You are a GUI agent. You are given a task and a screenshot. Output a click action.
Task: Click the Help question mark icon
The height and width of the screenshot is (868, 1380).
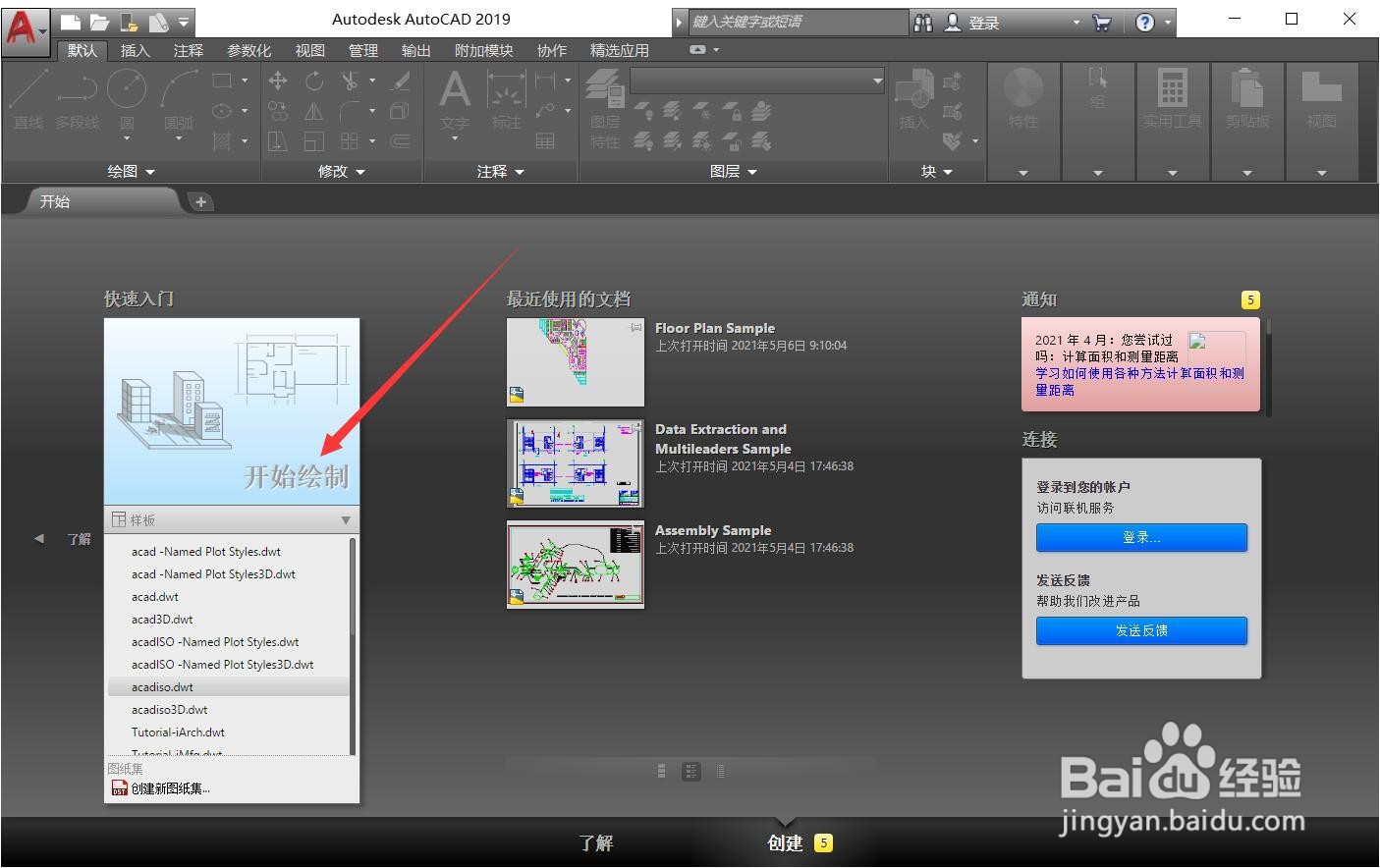pyautogui.click(x=1145, y=23)
